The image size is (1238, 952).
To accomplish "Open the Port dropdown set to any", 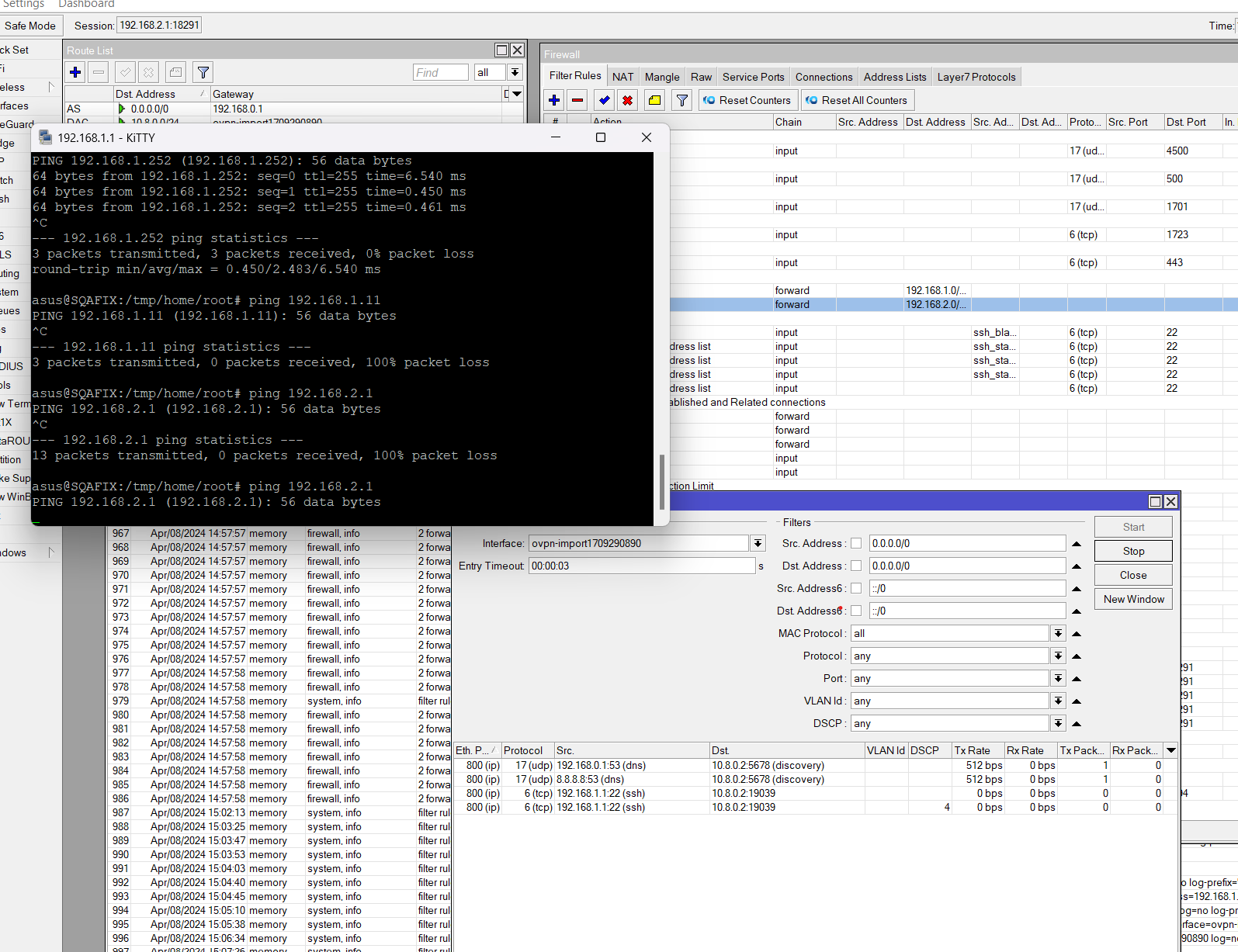I will 1058,678.
